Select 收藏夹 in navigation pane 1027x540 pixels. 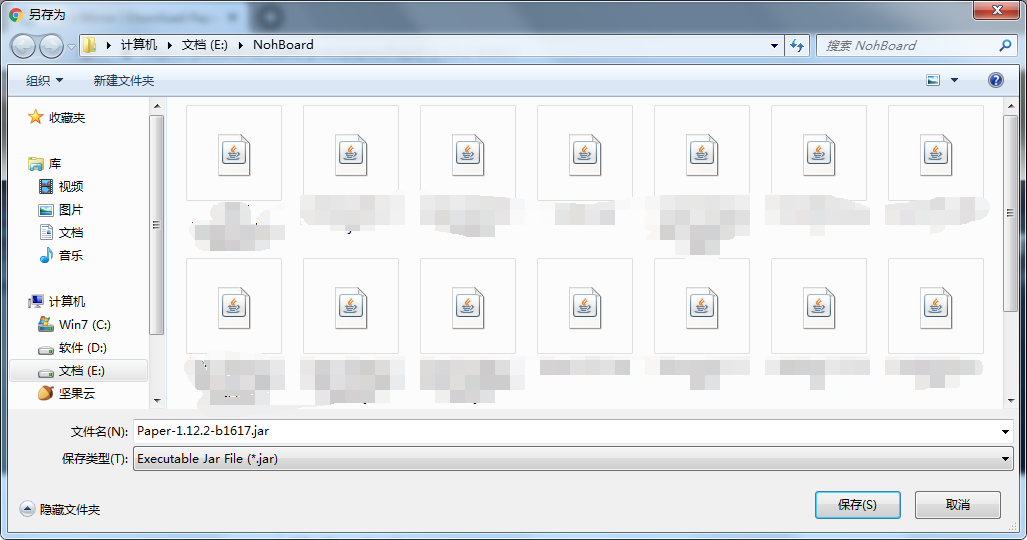(x=57, y=117)
